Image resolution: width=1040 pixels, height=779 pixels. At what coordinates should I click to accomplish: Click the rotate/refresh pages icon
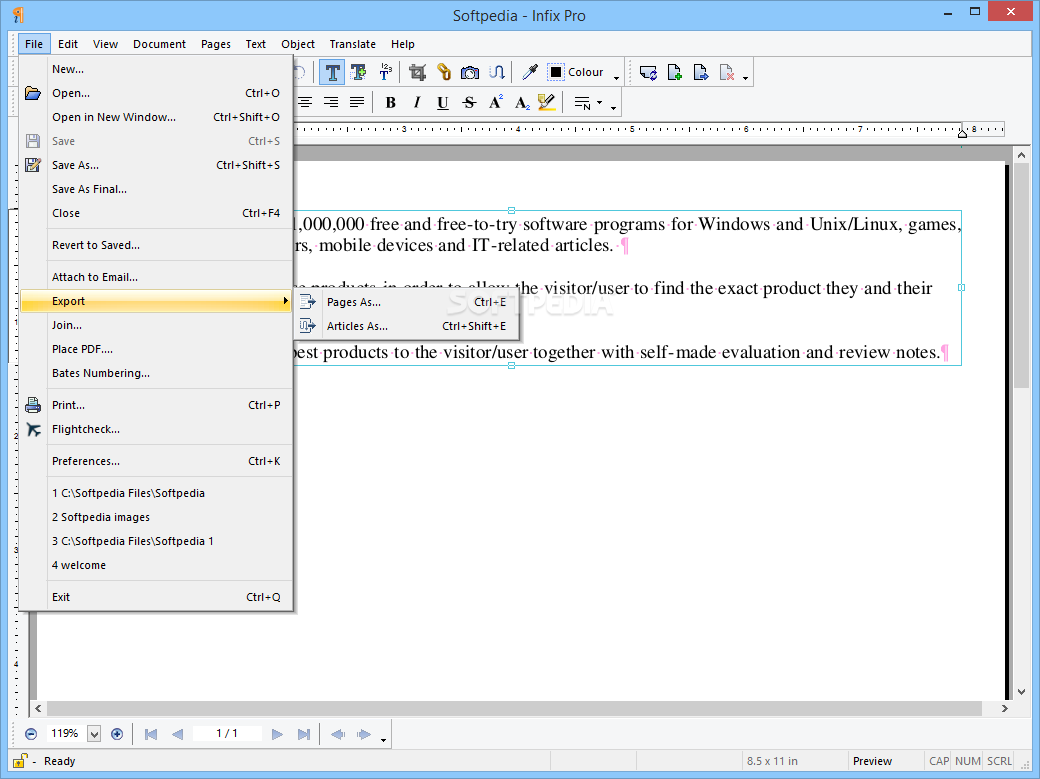(648, 72)
